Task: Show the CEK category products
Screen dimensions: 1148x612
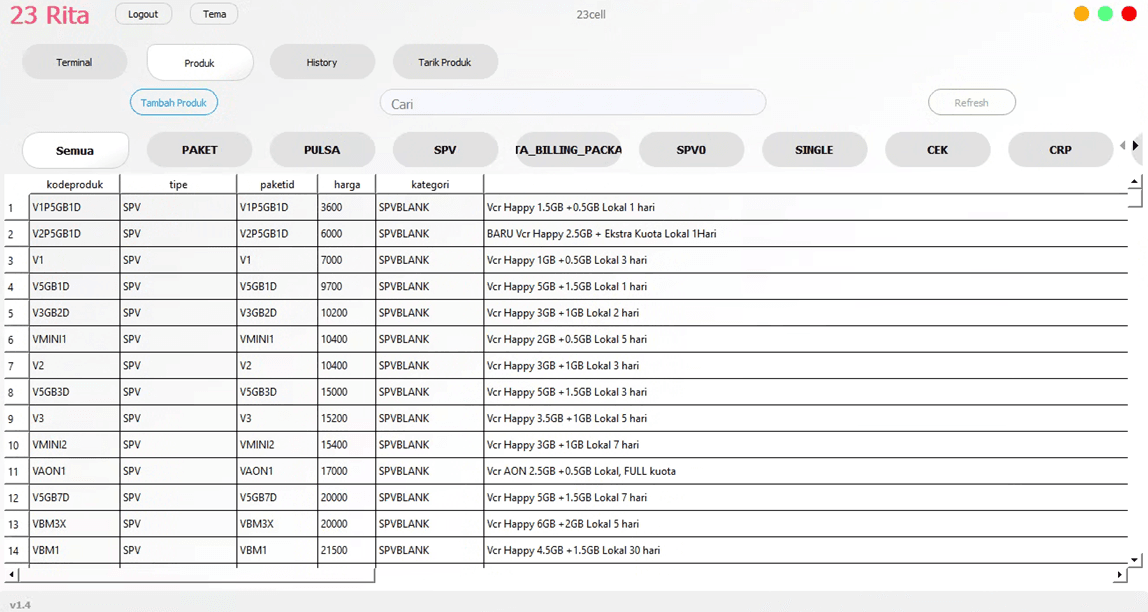Action: (x=937, y=150)
